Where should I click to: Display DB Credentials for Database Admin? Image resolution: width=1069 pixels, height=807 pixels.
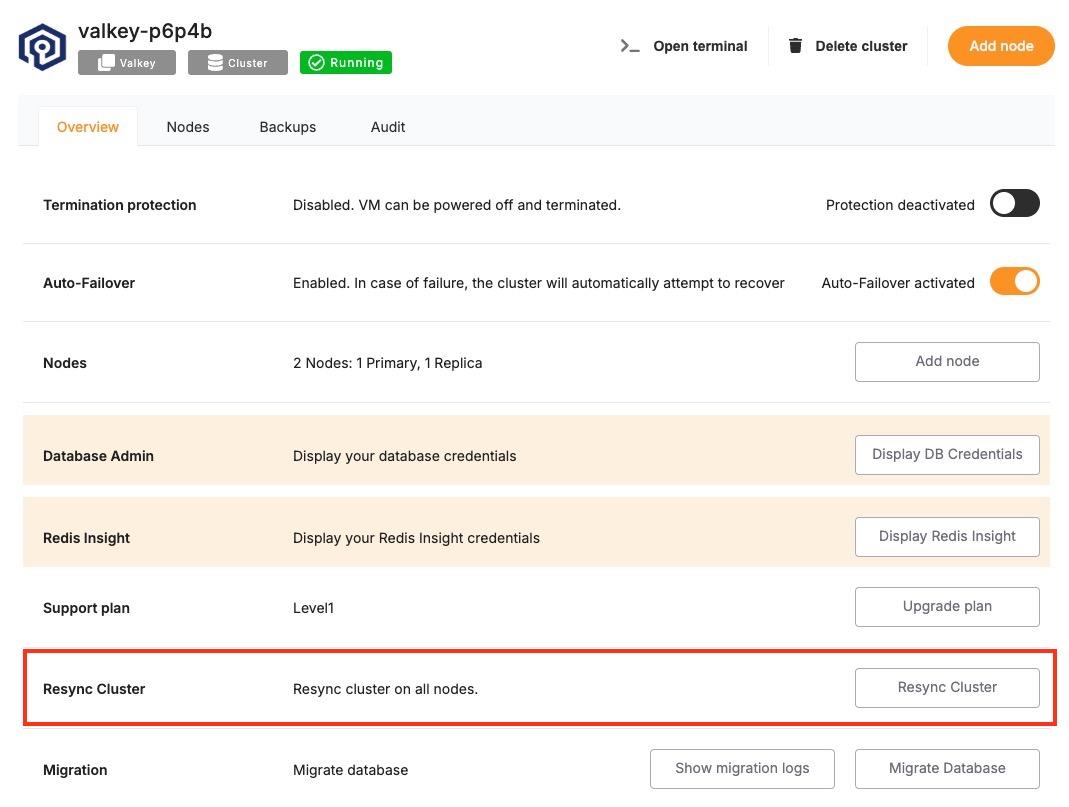point(947,454)
